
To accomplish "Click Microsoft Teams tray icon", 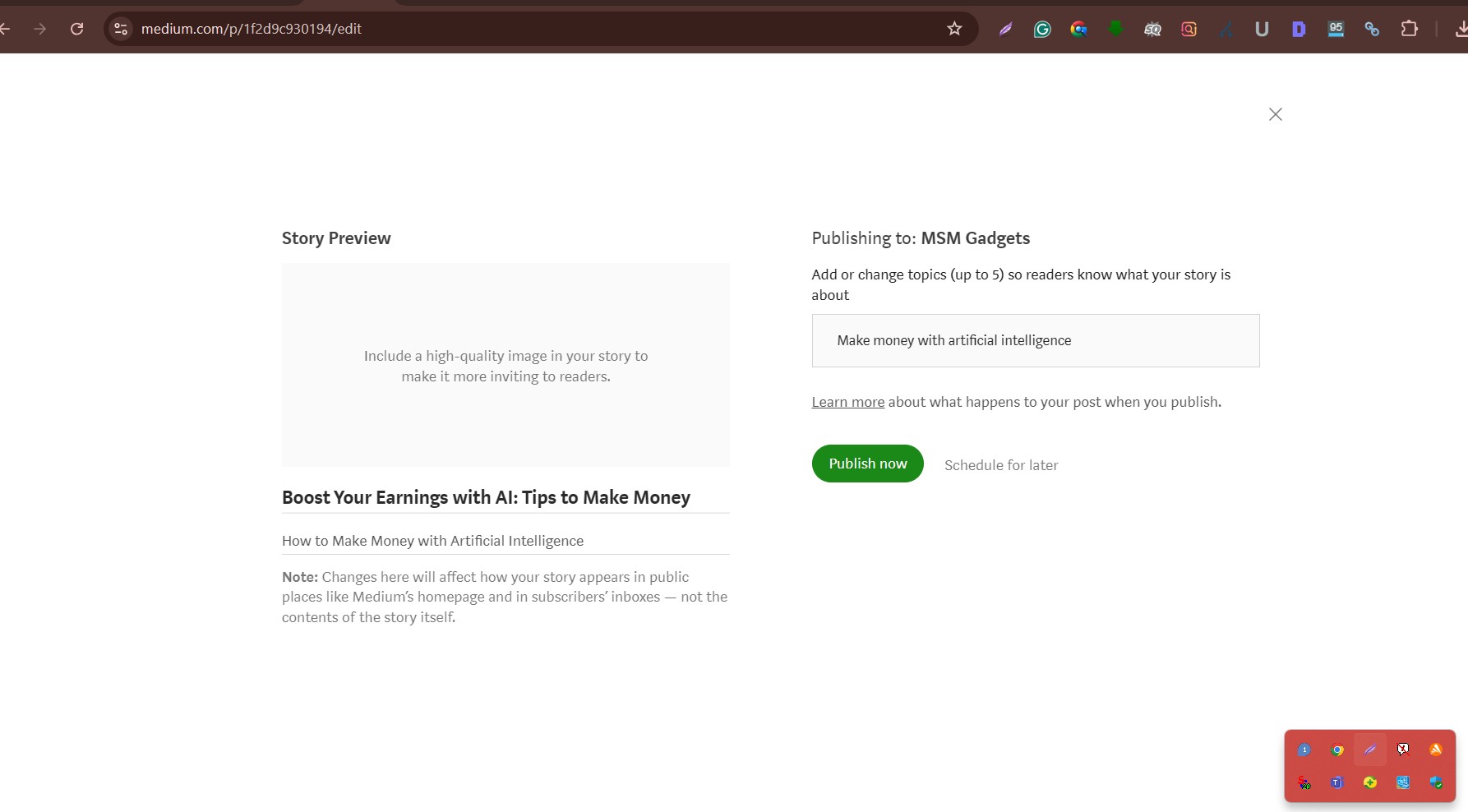I will tap(1337, 782).
